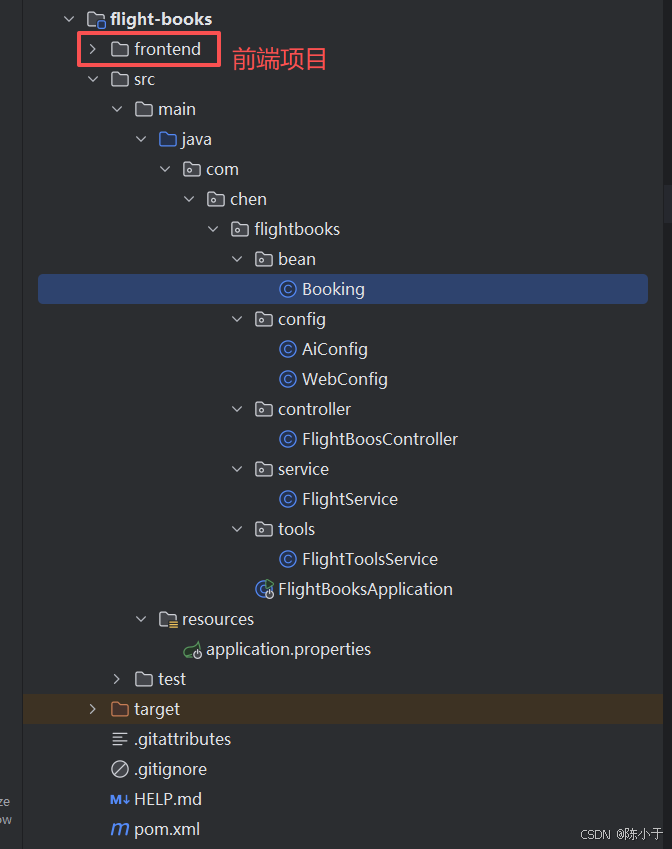Click the FlightBooksApplication run icon

tap(264, 589)
